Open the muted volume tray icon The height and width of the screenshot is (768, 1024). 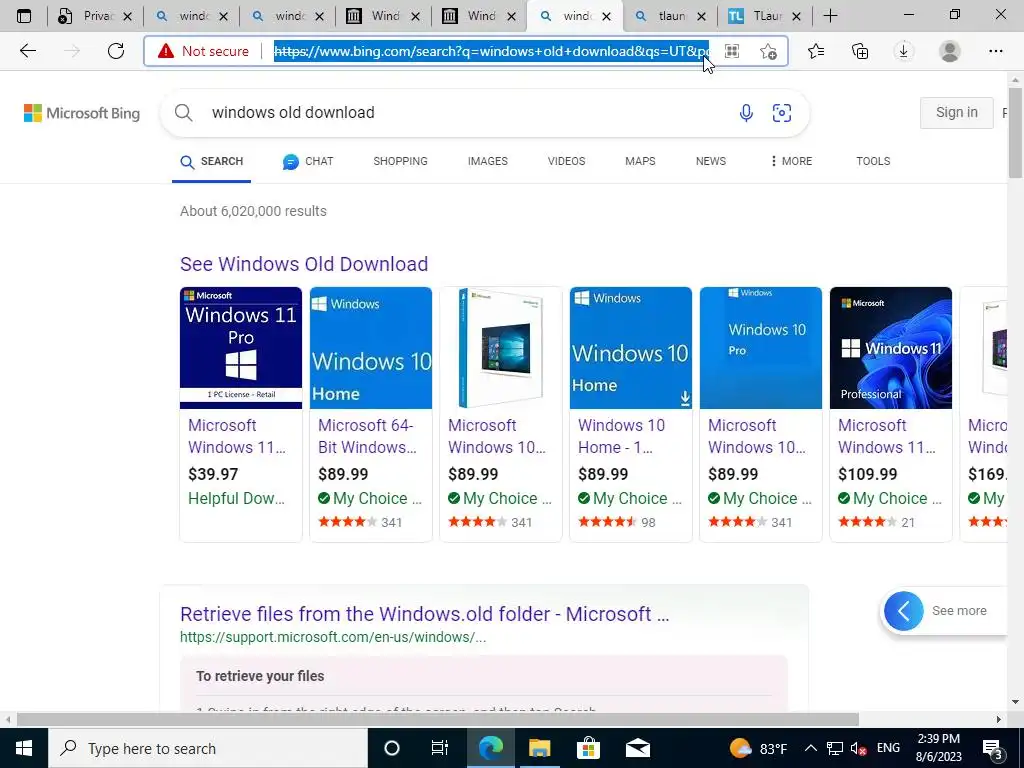pos(859,748)
